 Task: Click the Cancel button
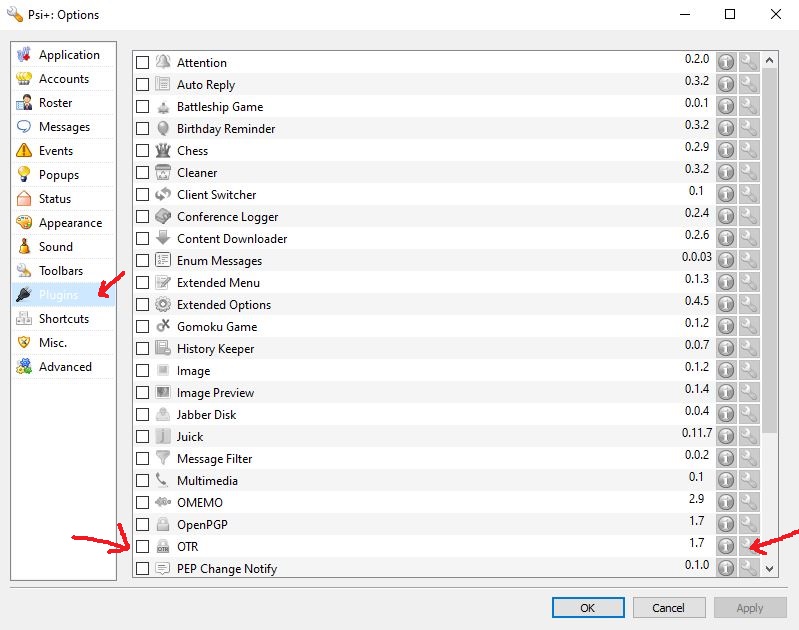tap(668, 607)
